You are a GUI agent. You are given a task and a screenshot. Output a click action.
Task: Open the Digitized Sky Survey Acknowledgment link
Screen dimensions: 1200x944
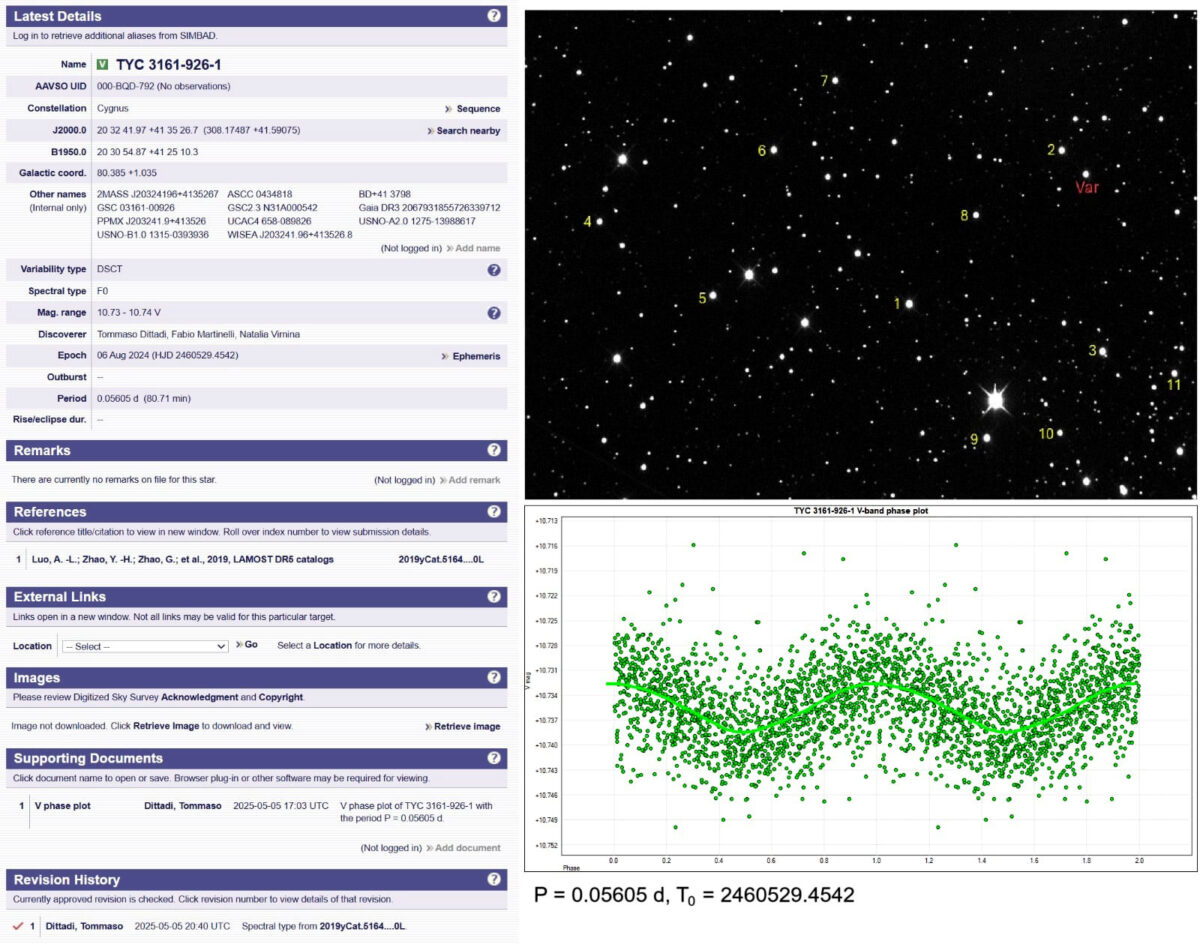[200, 697]
